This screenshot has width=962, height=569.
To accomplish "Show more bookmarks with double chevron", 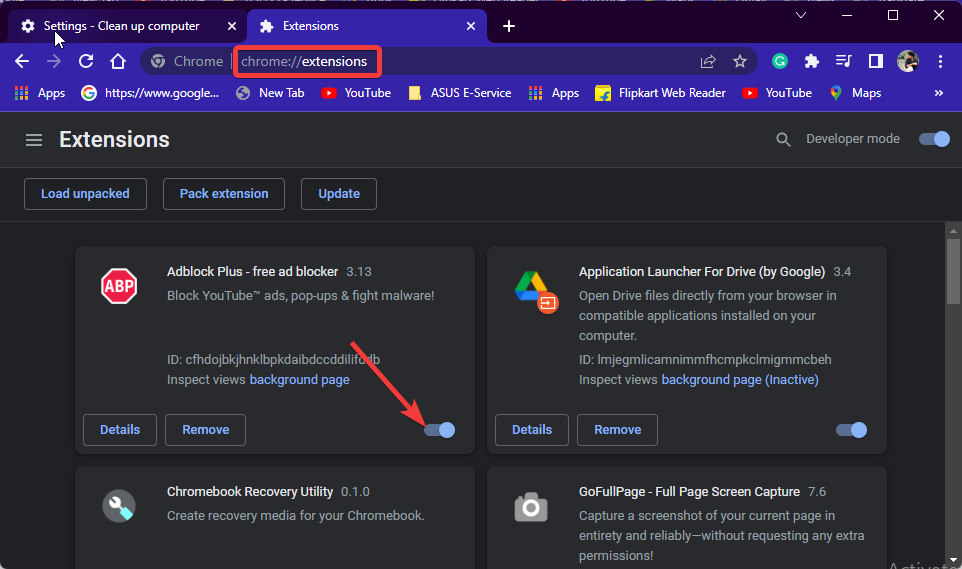I will 938,93.
